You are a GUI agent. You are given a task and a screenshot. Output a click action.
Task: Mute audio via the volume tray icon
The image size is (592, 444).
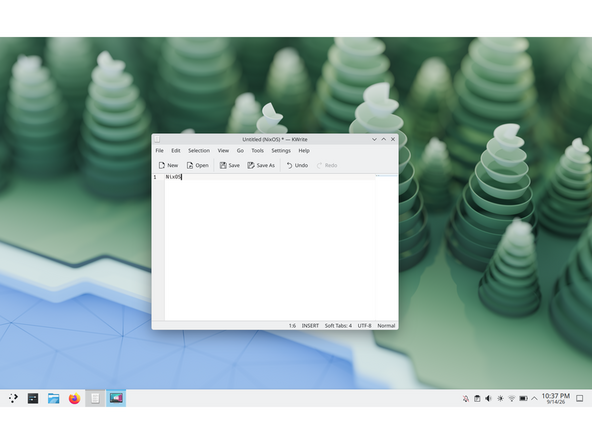click(489, 399)
